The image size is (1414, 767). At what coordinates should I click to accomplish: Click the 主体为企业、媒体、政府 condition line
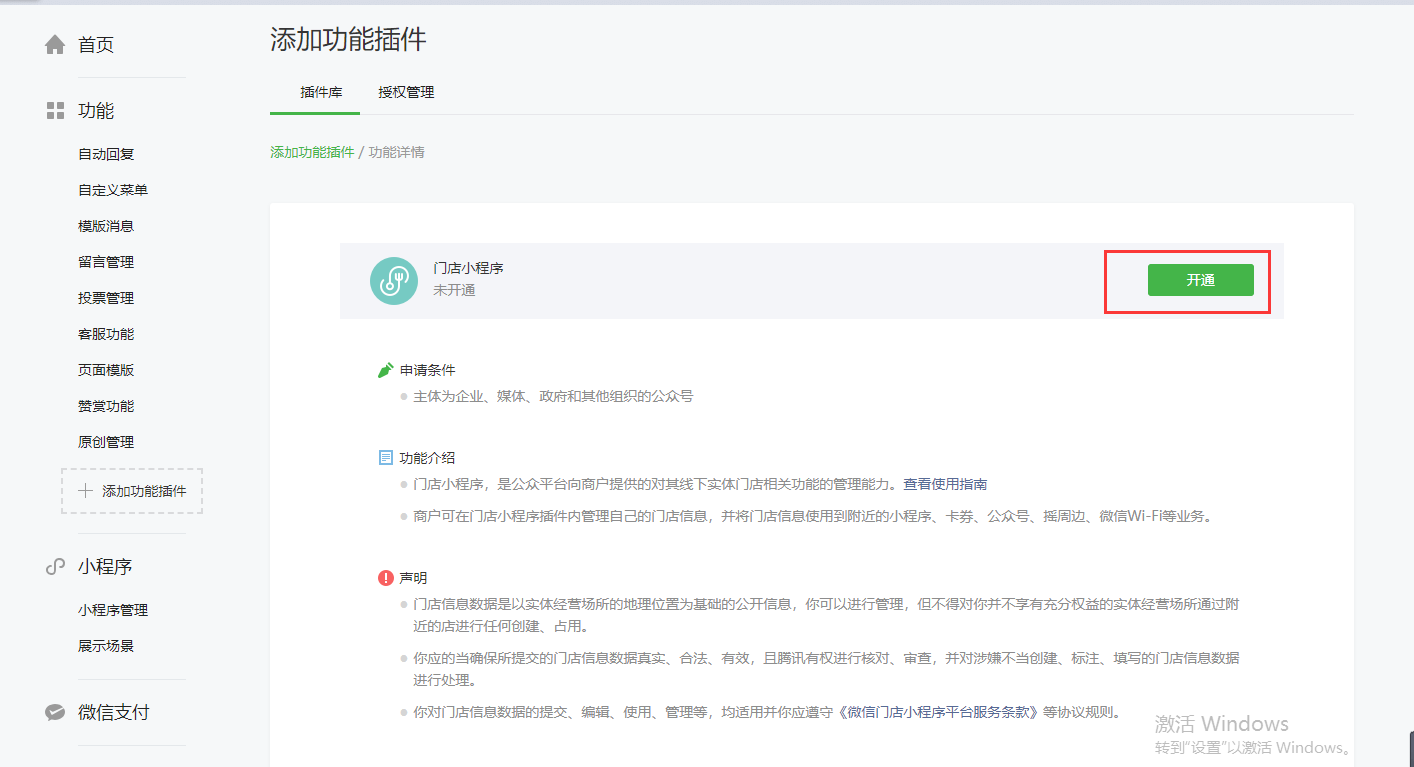tap(553, 396)
